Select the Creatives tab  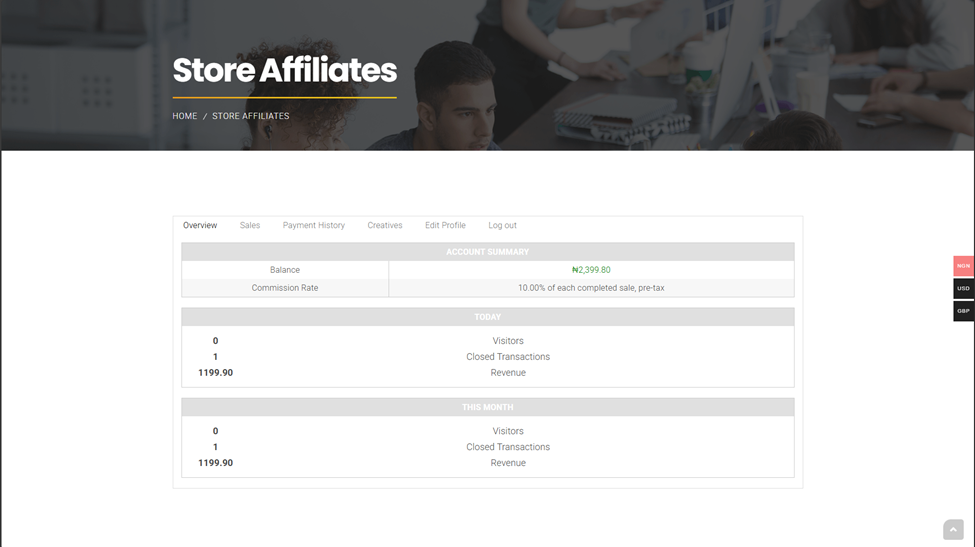click(384, 226)
